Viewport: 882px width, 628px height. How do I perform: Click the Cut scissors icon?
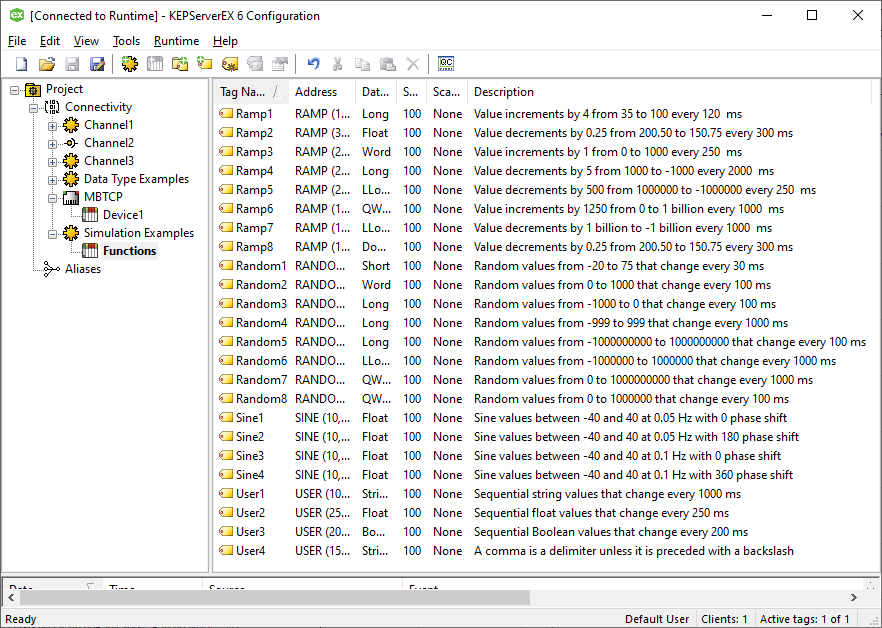[338, 64]
